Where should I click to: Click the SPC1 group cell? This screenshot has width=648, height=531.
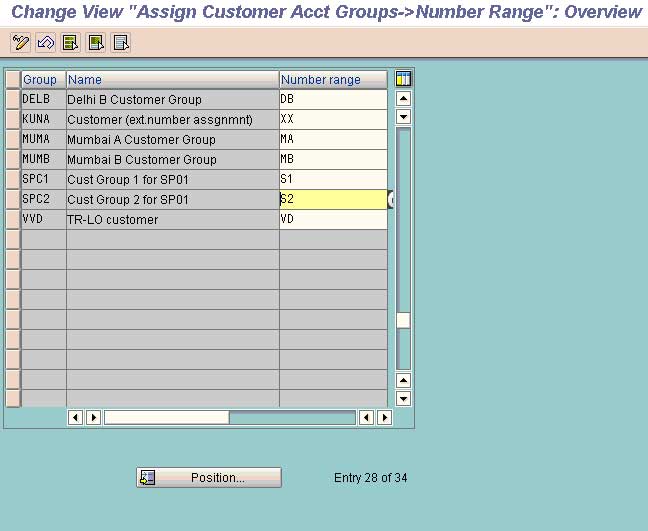pyautogui.click(x=43, y=179)
